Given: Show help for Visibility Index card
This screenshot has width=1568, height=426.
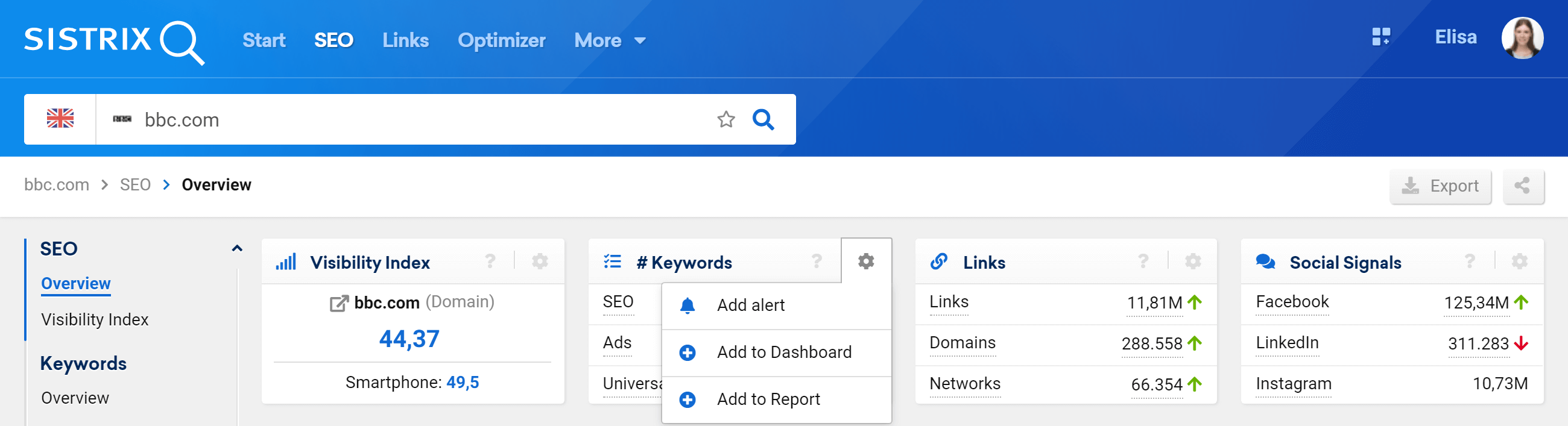Looking at the screenshot, I should (490, 261).
